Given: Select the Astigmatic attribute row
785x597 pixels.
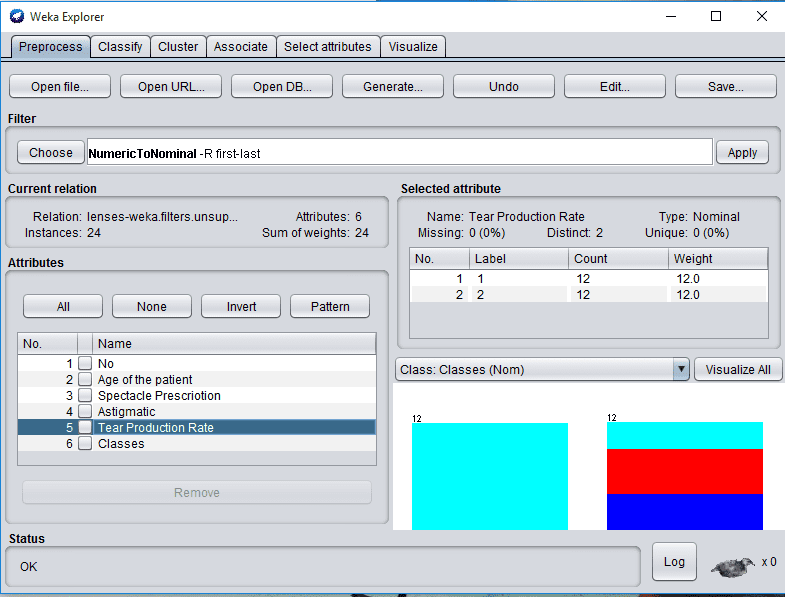Looking at the screenshot, I should 197,411.
